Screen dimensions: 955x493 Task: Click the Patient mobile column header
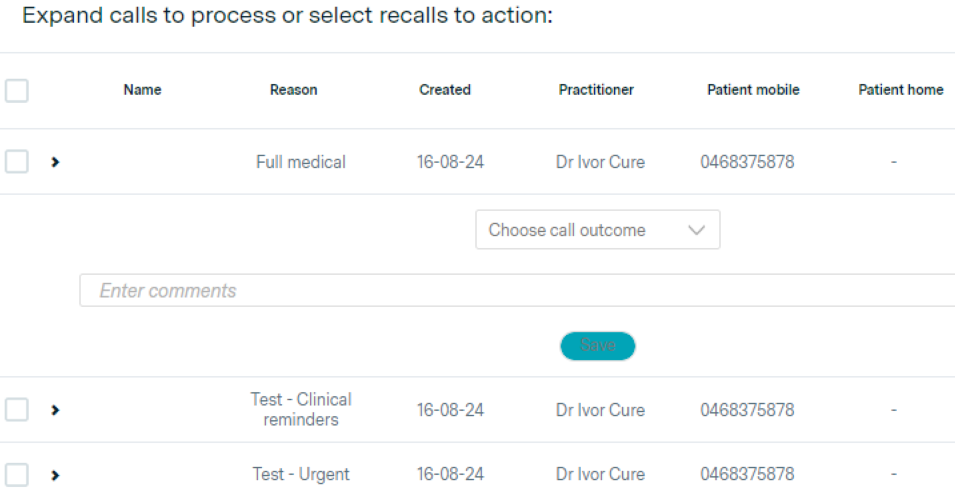[x=753, y=90]
